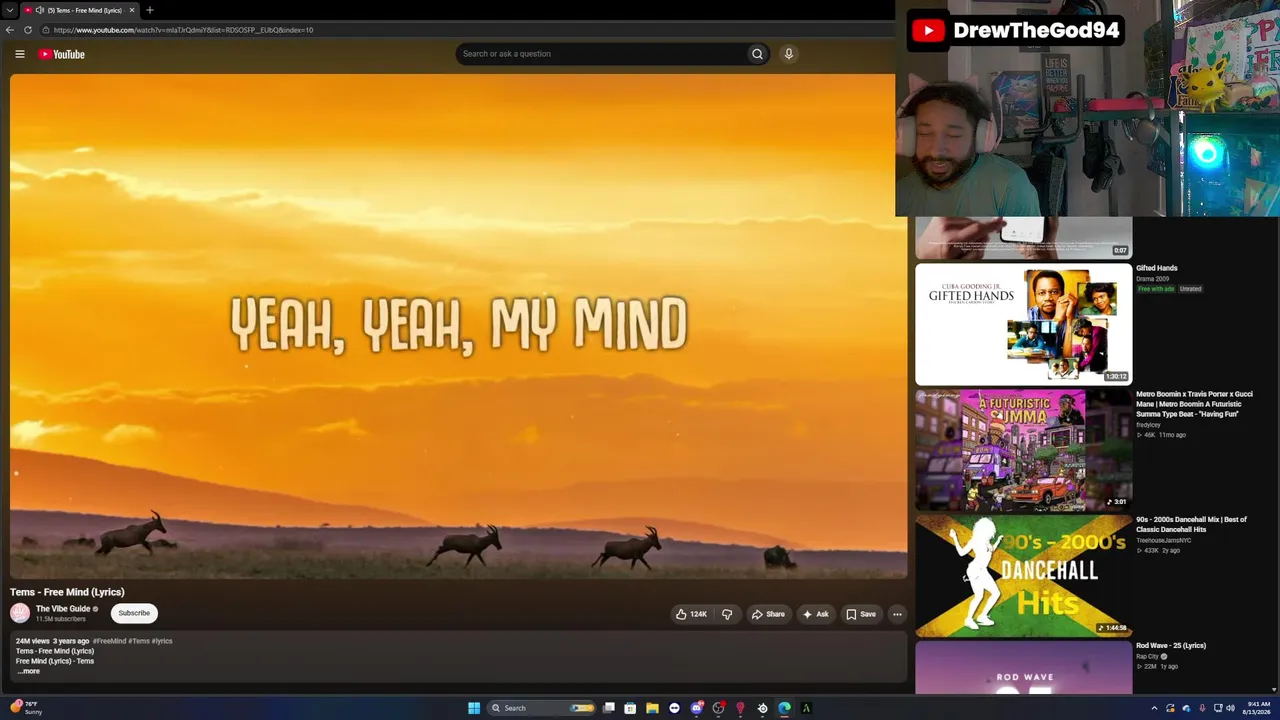Like the video with thumbs up
1280x720 pixels.
[x=691, y=614]
